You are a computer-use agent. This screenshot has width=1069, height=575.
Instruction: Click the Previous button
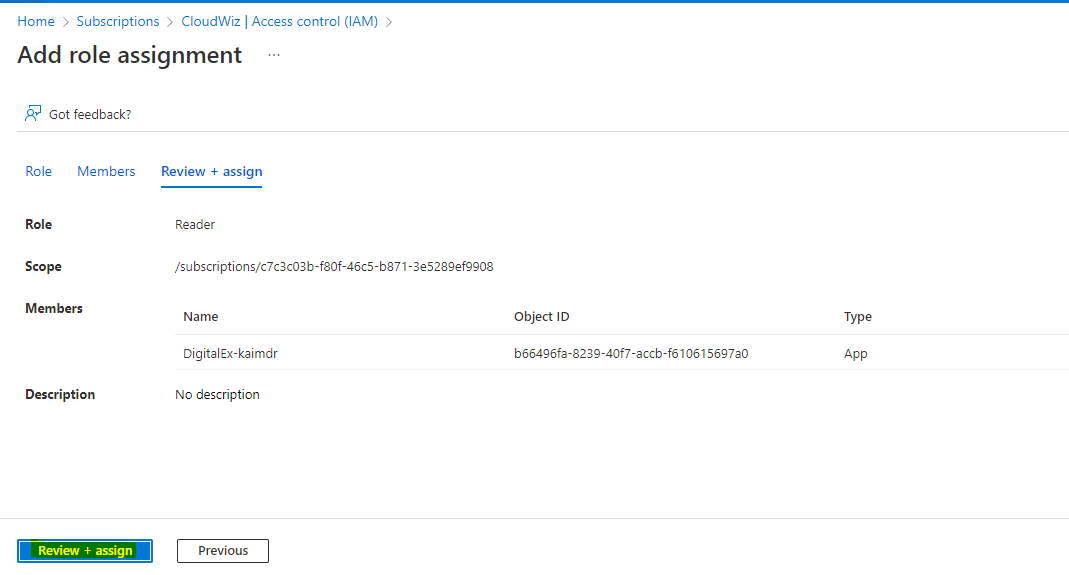223,550
